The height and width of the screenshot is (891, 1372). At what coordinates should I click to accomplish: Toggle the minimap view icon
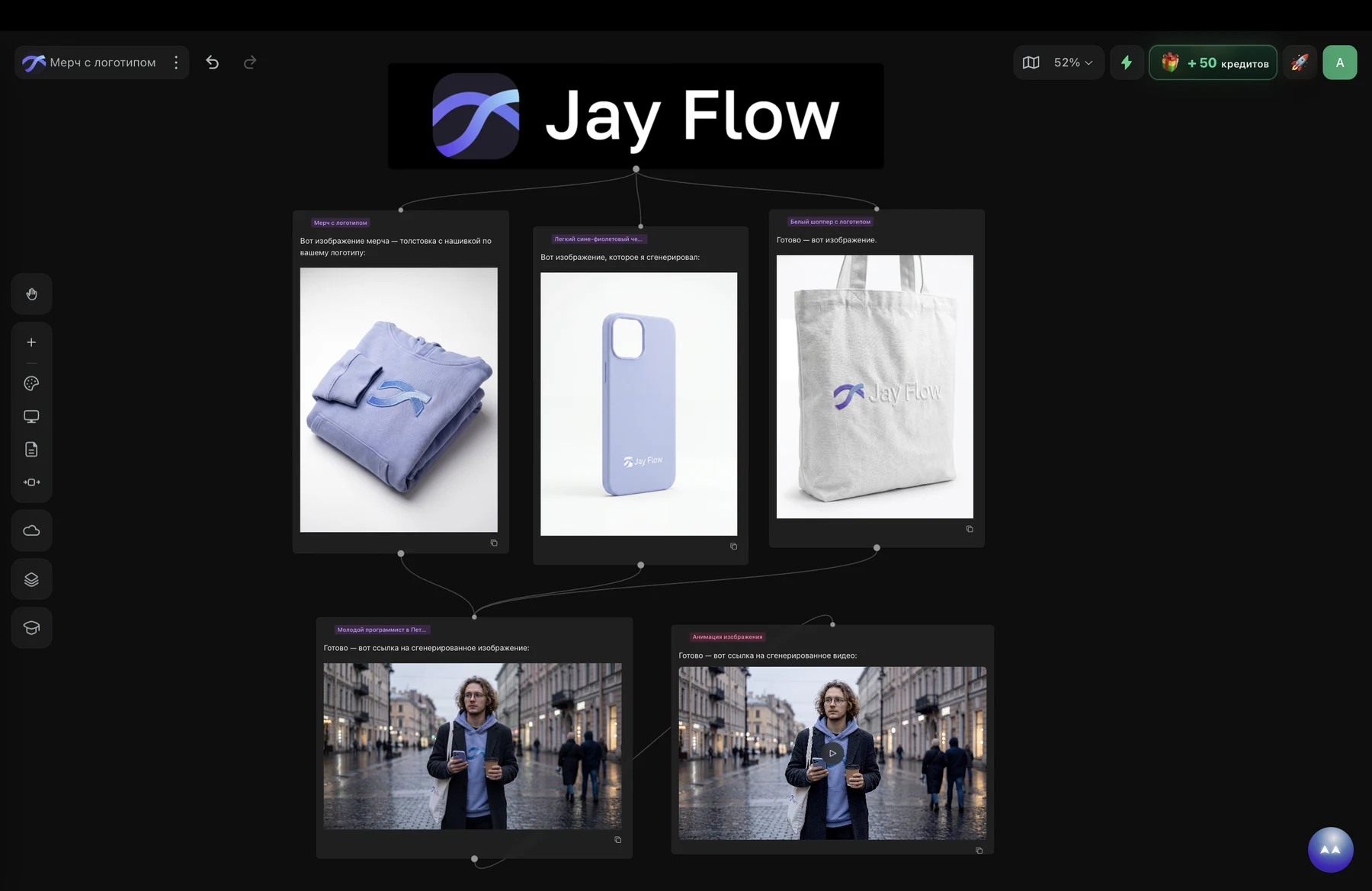(1031, 62)
